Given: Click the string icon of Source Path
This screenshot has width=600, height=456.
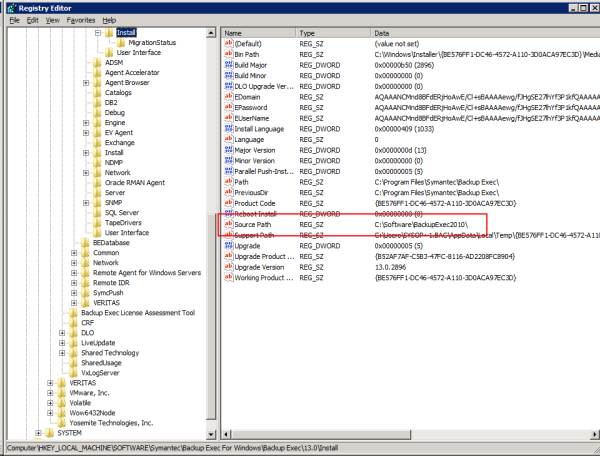Looking at the screenshot, I should tap(228, 224).
